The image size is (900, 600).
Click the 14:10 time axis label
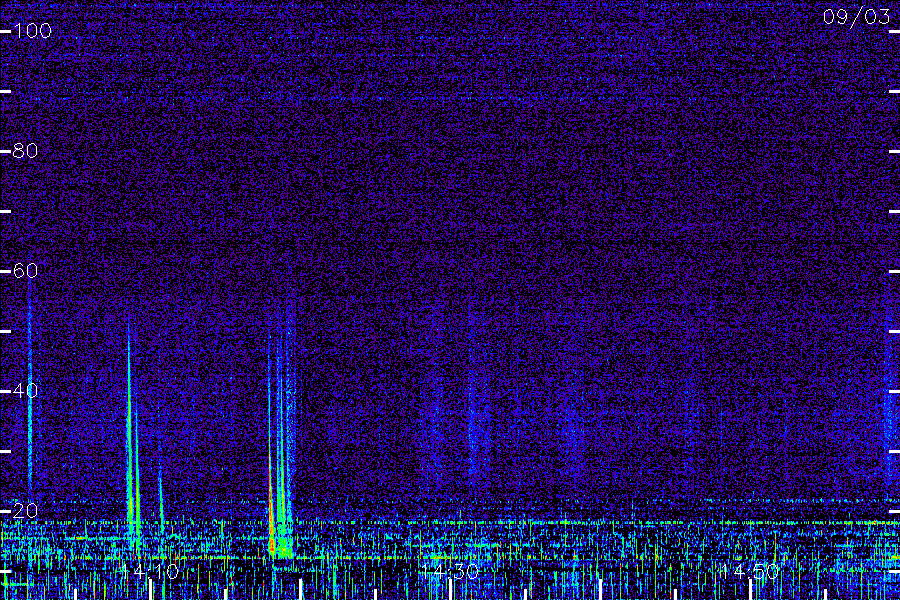coord(150,571)
